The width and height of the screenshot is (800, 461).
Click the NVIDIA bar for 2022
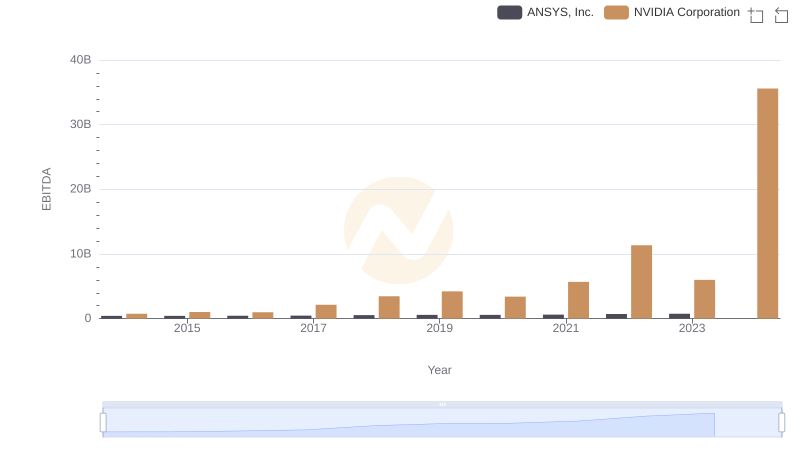pos(641,282)
